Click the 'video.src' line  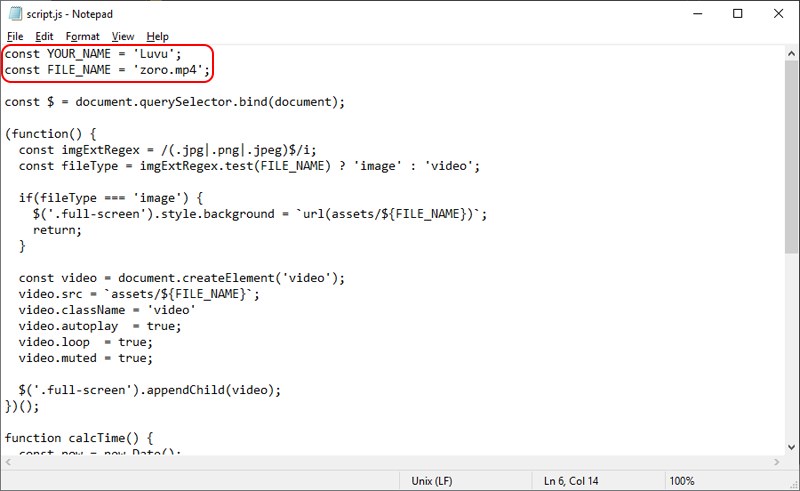click(139, 294)
